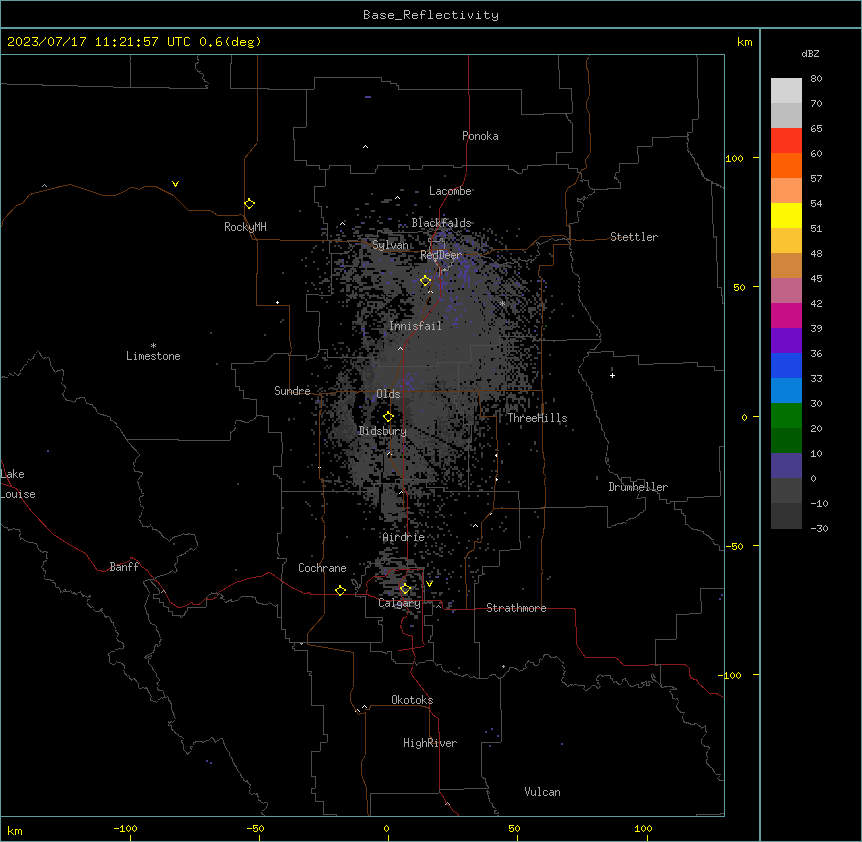Click the yellow diamond marker below Cochrane
The height and width of the screenshot is (842, 862).
coord(340,590)
